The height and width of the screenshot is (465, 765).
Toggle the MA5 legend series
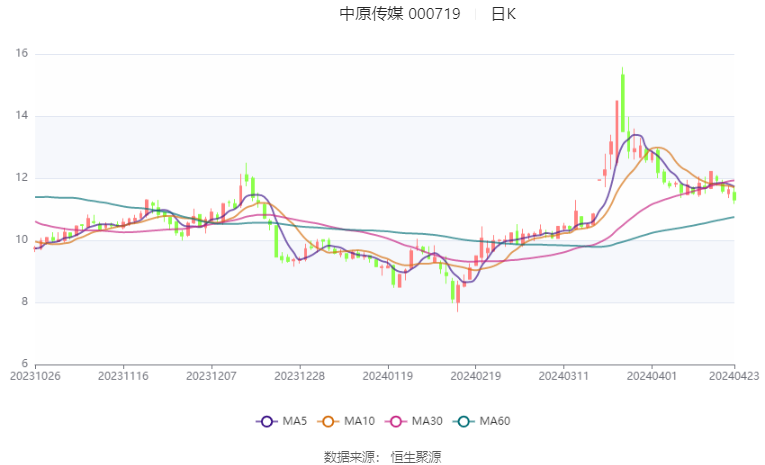coord(282,421)
